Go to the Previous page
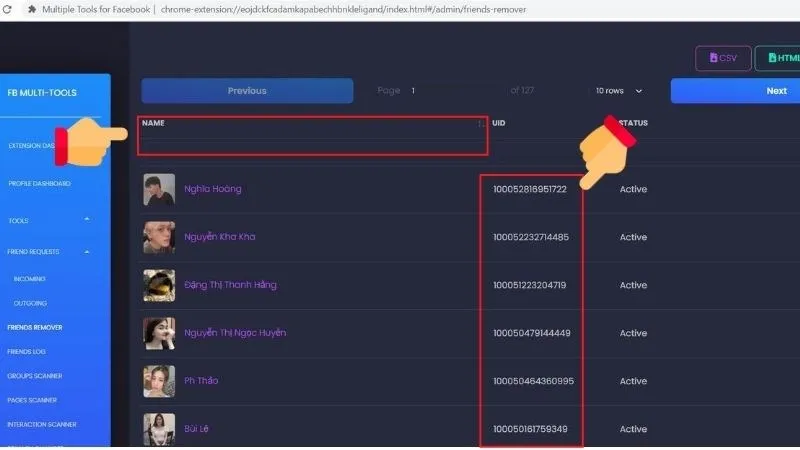 point(247,91)
